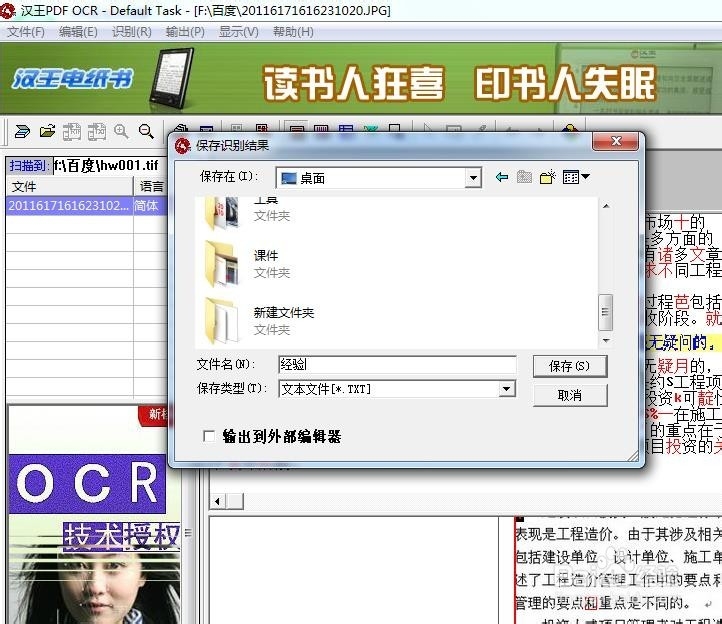Open the 帮助(H) menu
Screen dimensions: 722x624
pyautogui.click(x=293, y=32)
